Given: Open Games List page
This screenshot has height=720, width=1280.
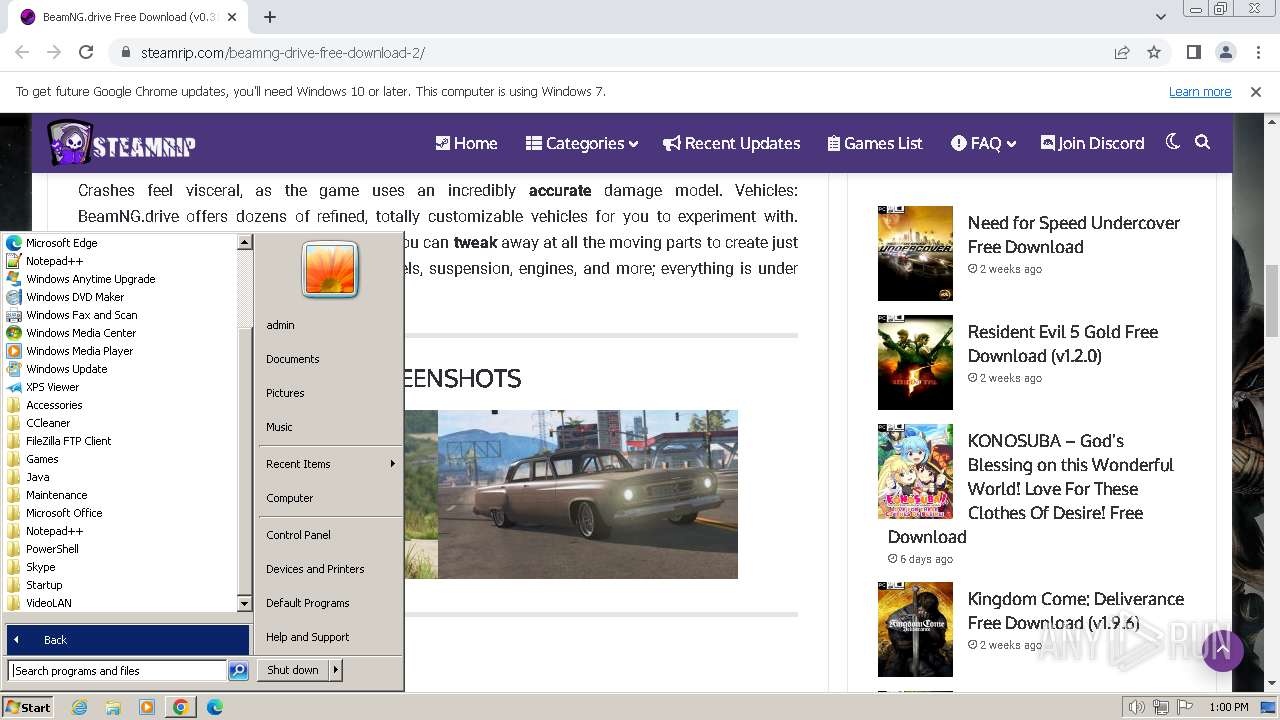Looking at the screenshot, I should (875, 143).
